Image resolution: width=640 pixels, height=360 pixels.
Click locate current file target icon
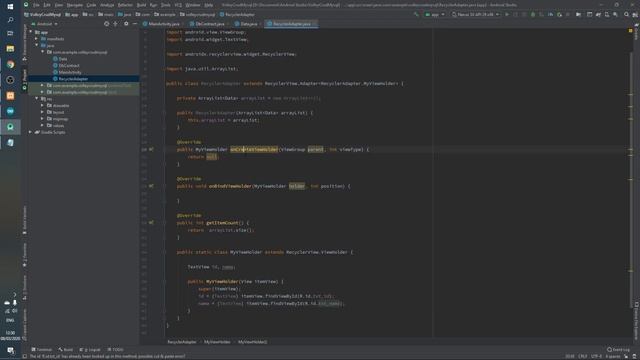point(107,24)
